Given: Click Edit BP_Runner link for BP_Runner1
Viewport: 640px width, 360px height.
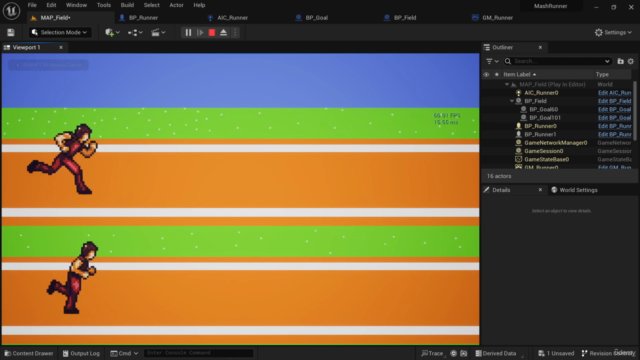Looking at the screenshot, I should 614,134.
